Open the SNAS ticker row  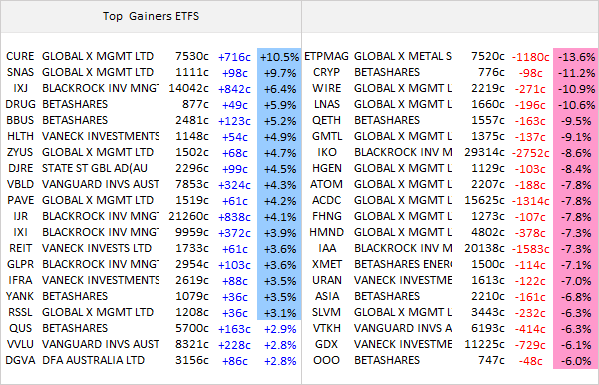coord(151,73)
